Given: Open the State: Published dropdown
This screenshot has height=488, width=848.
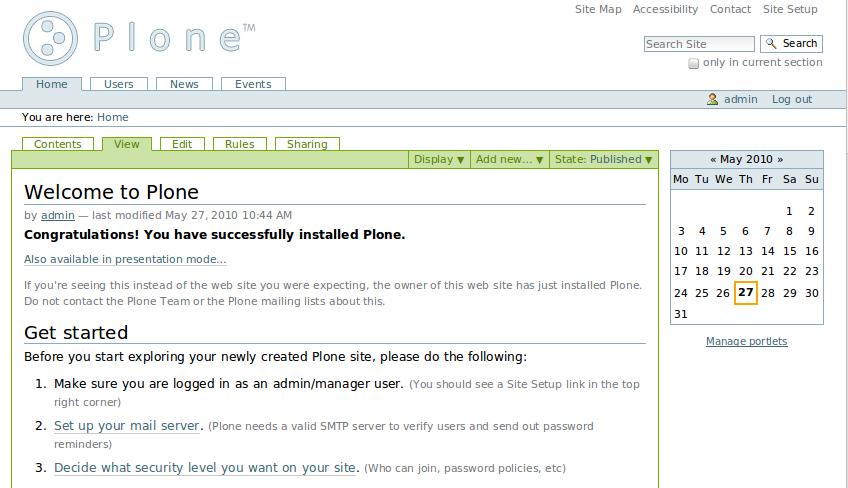Looking at the screenshot, I should 604,160.
